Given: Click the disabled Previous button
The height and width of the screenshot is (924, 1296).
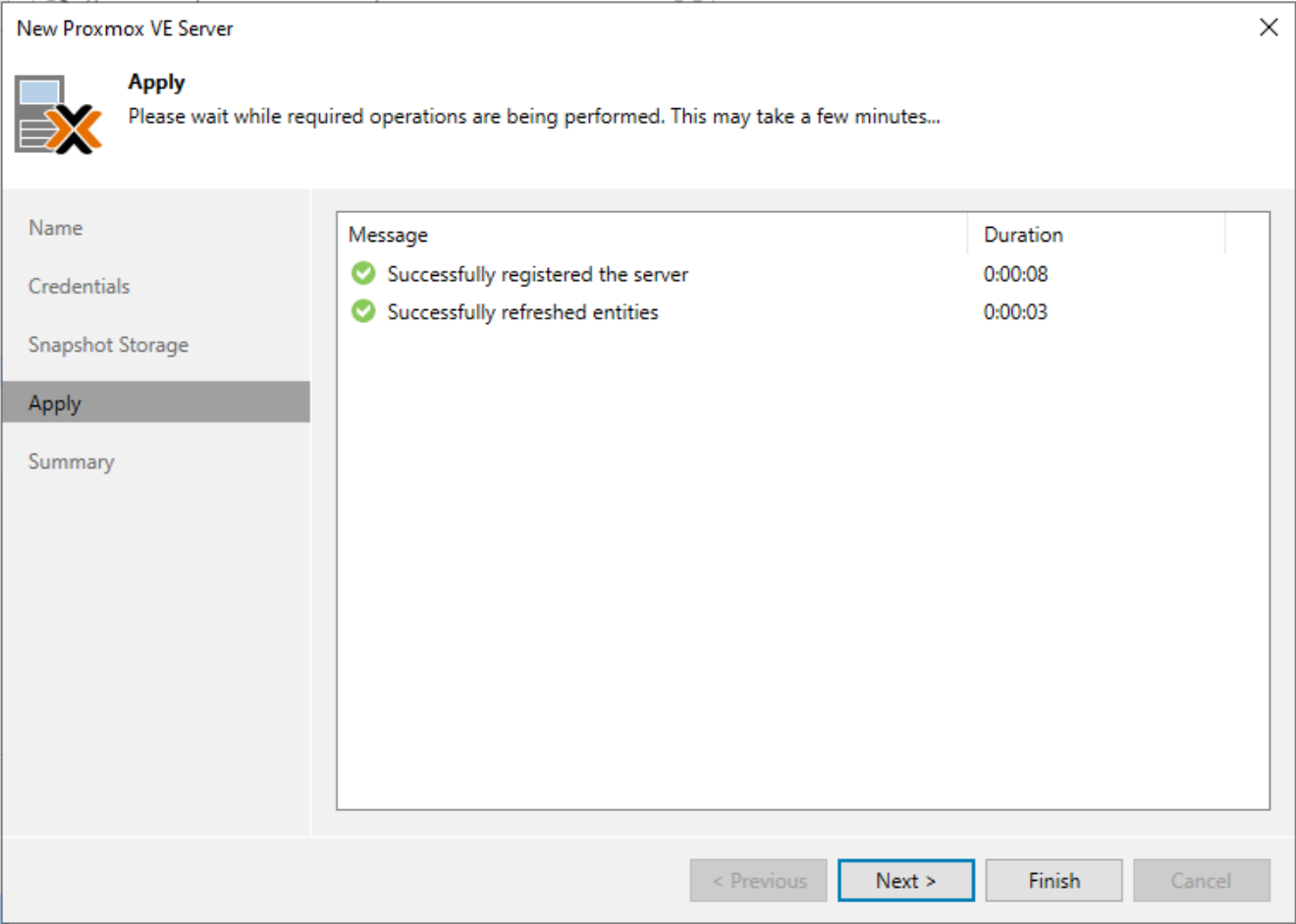Looking at the screenshot, I should (758, 880).
